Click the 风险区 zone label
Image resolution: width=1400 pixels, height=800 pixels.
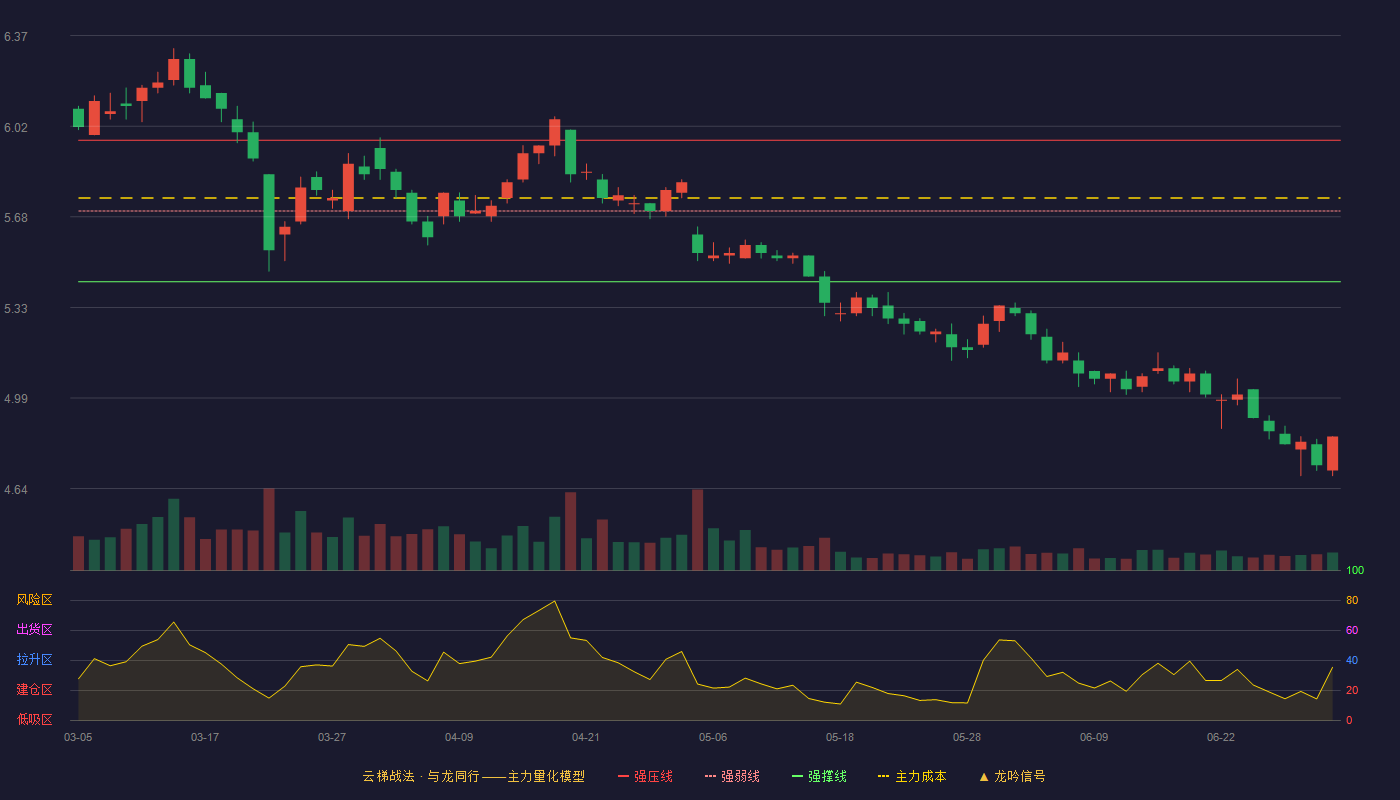coord(34,600)
